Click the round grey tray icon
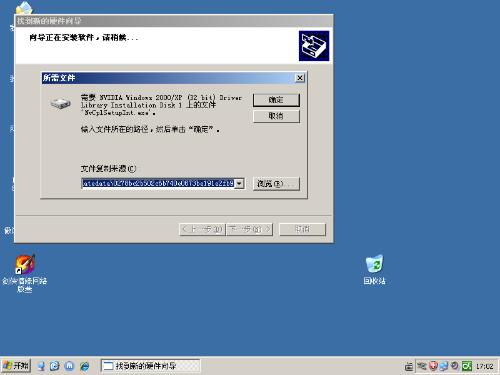Image resolution: width=500 pixels, height=375 pixels. tap(455, 366)
